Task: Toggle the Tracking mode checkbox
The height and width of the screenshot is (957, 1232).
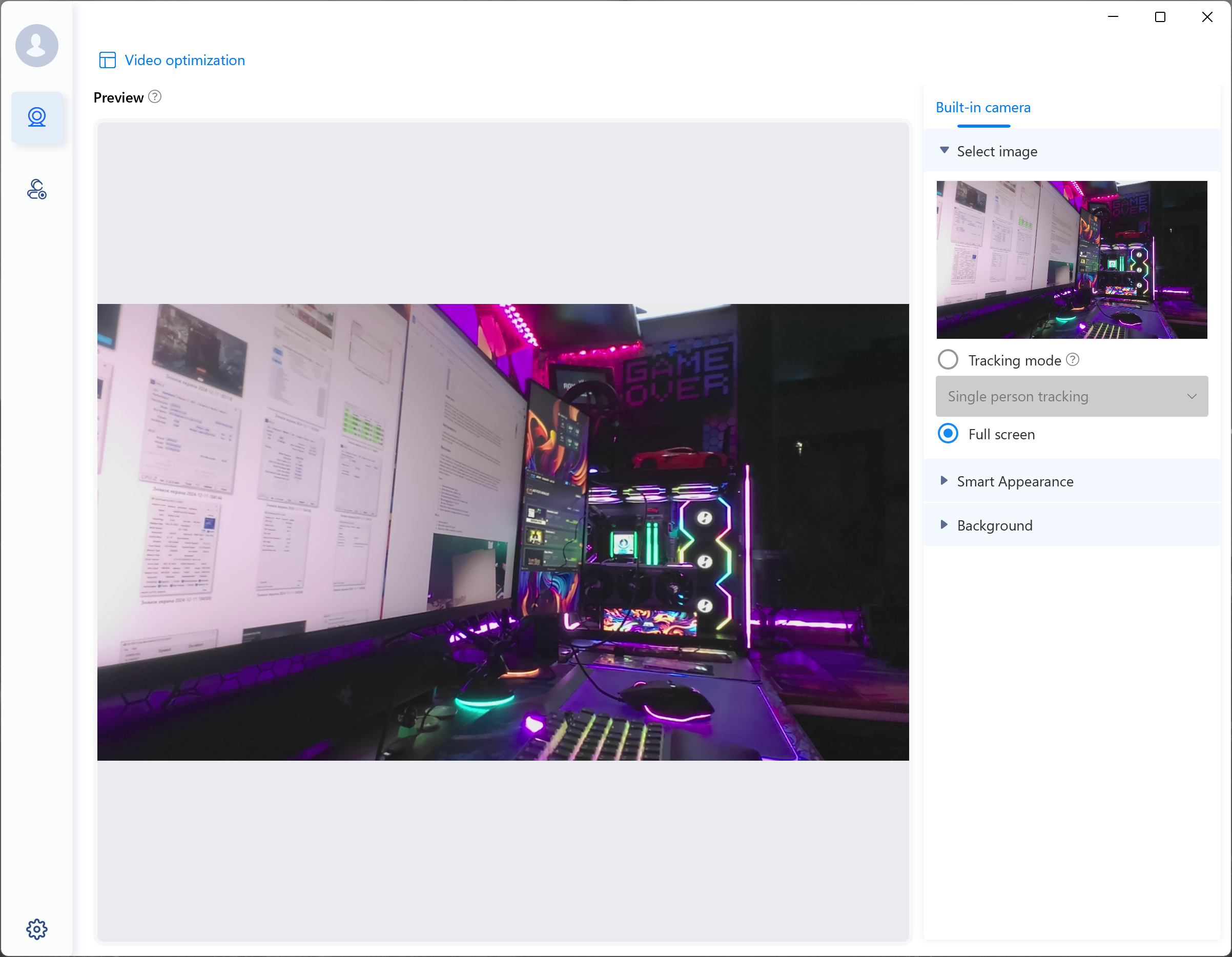Action: [x=947, y=359]
